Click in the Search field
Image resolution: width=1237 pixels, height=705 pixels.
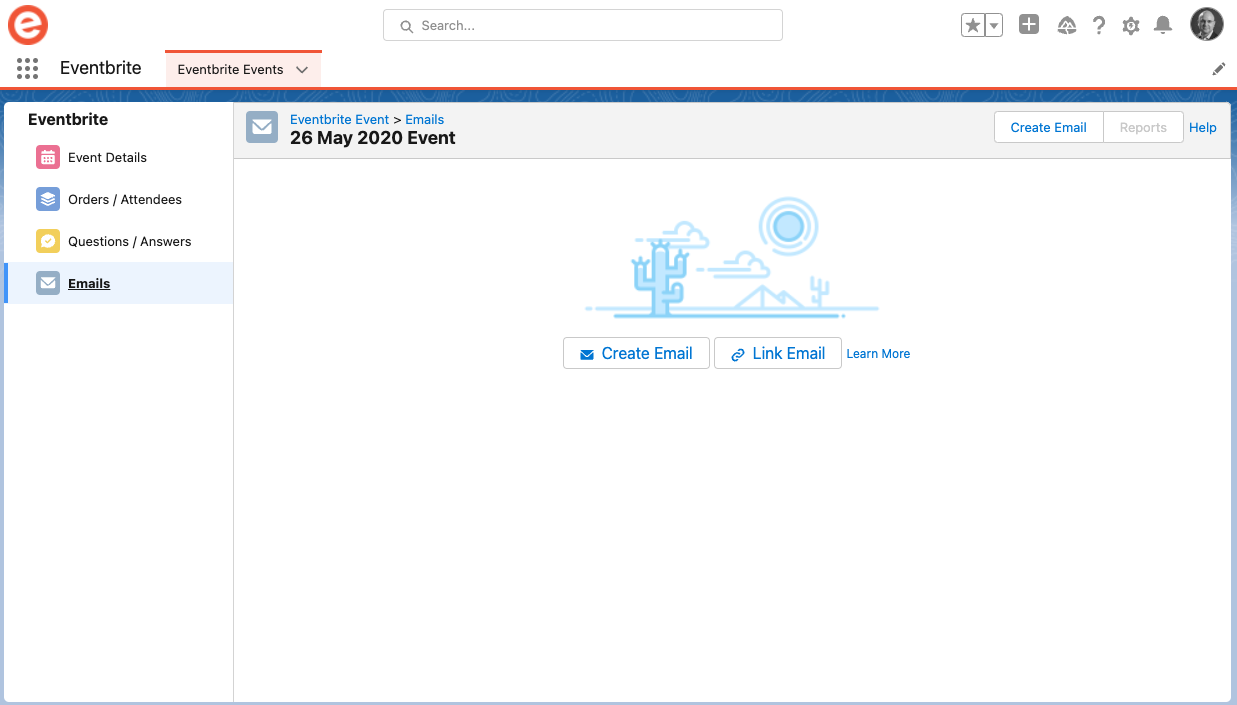point(583,26)
